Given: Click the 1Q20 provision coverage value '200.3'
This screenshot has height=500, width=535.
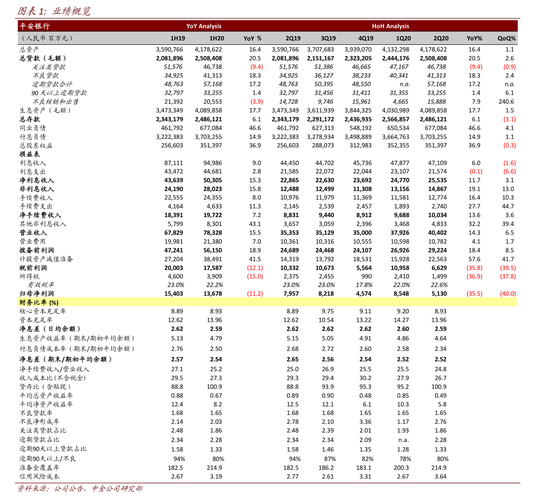Looking at the screenshot, I should point(401,468).
